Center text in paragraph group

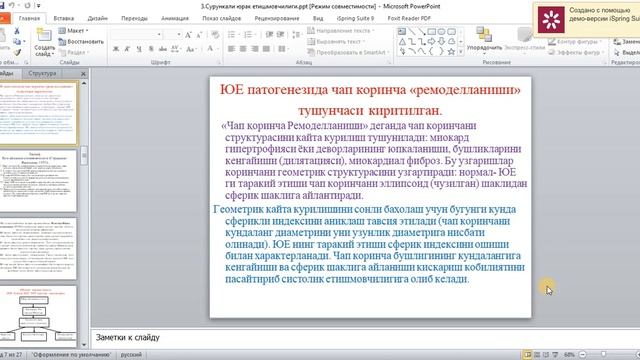click(243, 49)
